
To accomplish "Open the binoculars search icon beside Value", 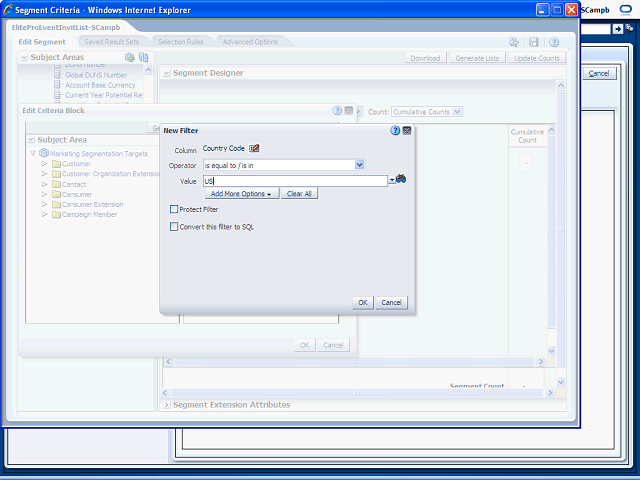I will coord(401,179).
